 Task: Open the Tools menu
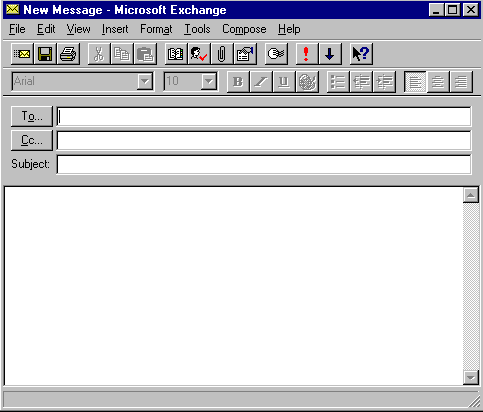click(197, 29)
